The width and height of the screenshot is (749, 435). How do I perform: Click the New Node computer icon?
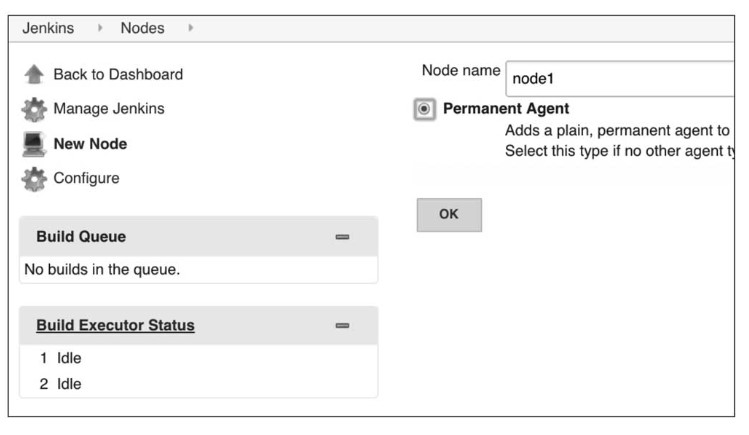point(34,144)
